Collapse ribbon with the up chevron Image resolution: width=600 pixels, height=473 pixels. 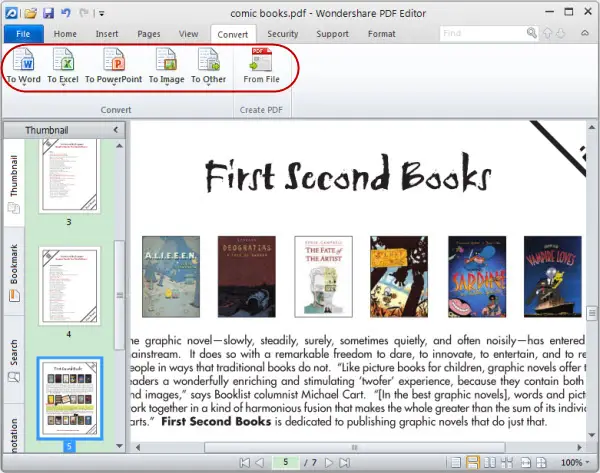click(x=585, y=33)
